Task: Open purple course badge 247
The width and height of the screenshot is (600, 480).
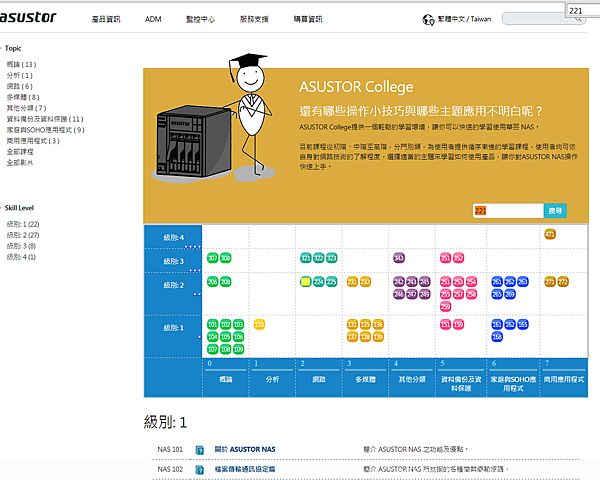Action: 412,294
